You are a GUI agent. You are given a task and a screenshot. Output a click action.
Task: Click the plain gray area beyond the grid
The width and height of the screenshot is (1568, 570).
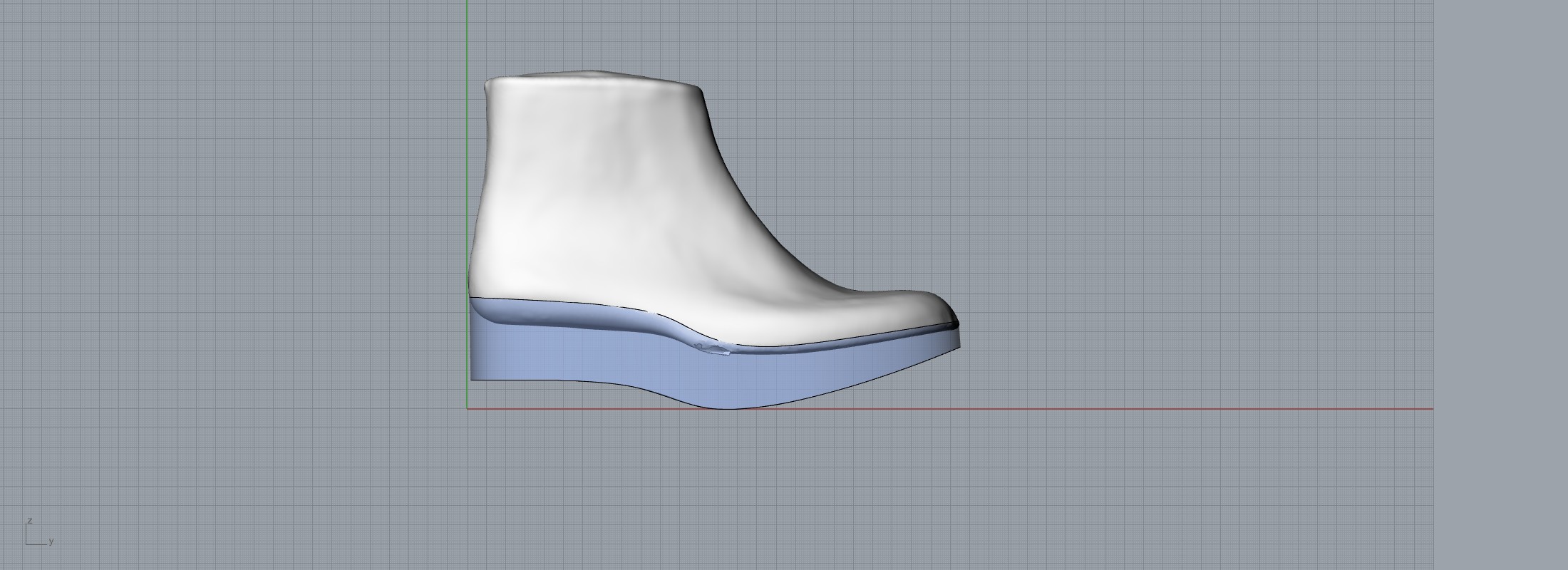(1497, 285)
